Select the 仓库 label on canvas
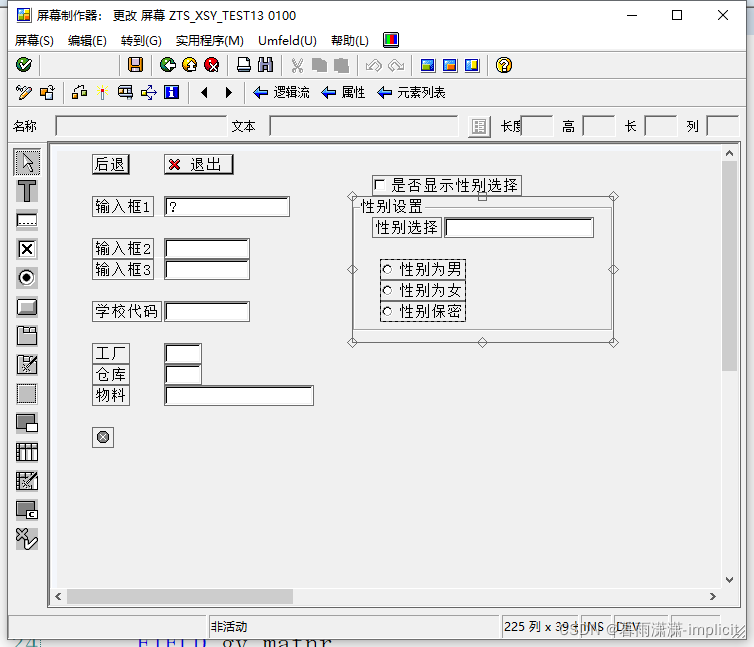 [111, 374]
